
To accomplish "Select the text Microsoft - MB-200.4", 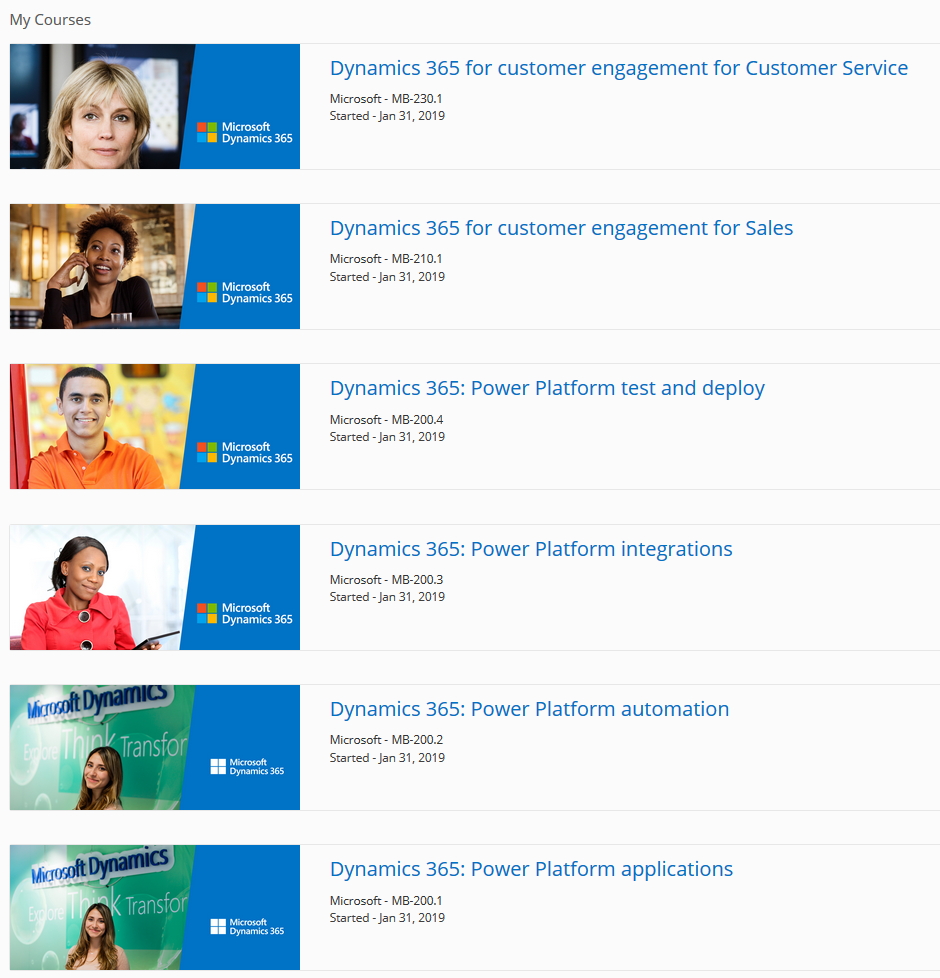I will (387, 420).
